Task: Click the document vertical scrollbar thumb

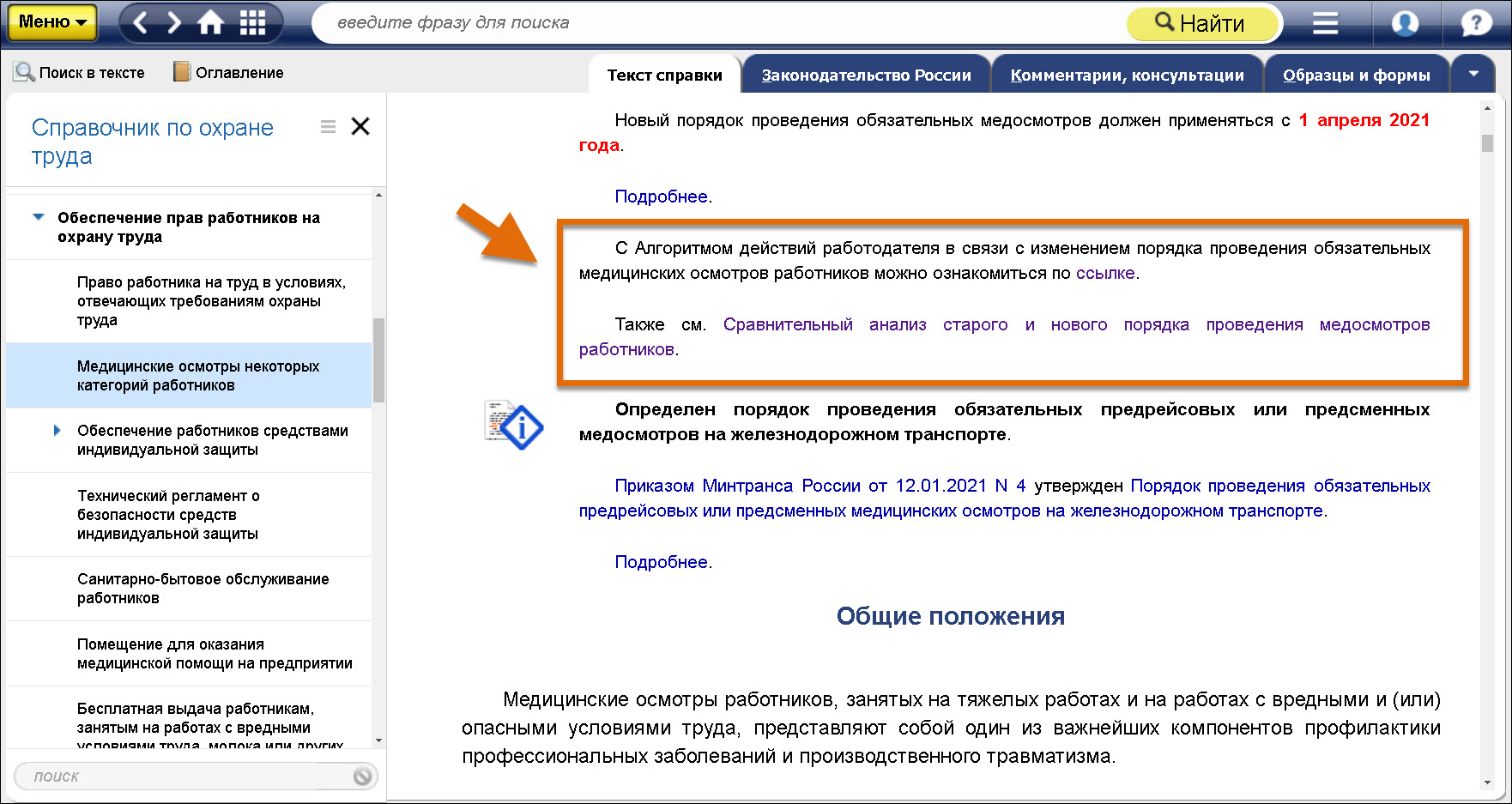Action: tap(1487, 142)
